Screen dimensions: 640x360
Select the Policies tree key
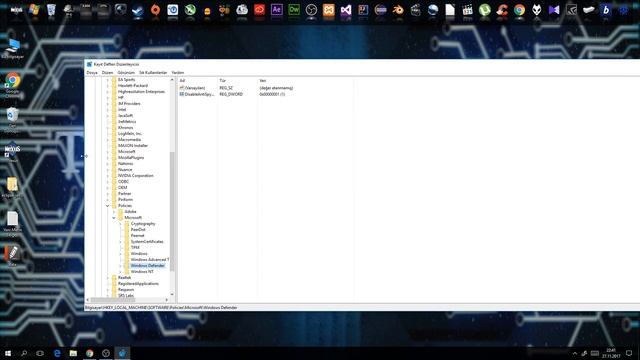point(125,206)
